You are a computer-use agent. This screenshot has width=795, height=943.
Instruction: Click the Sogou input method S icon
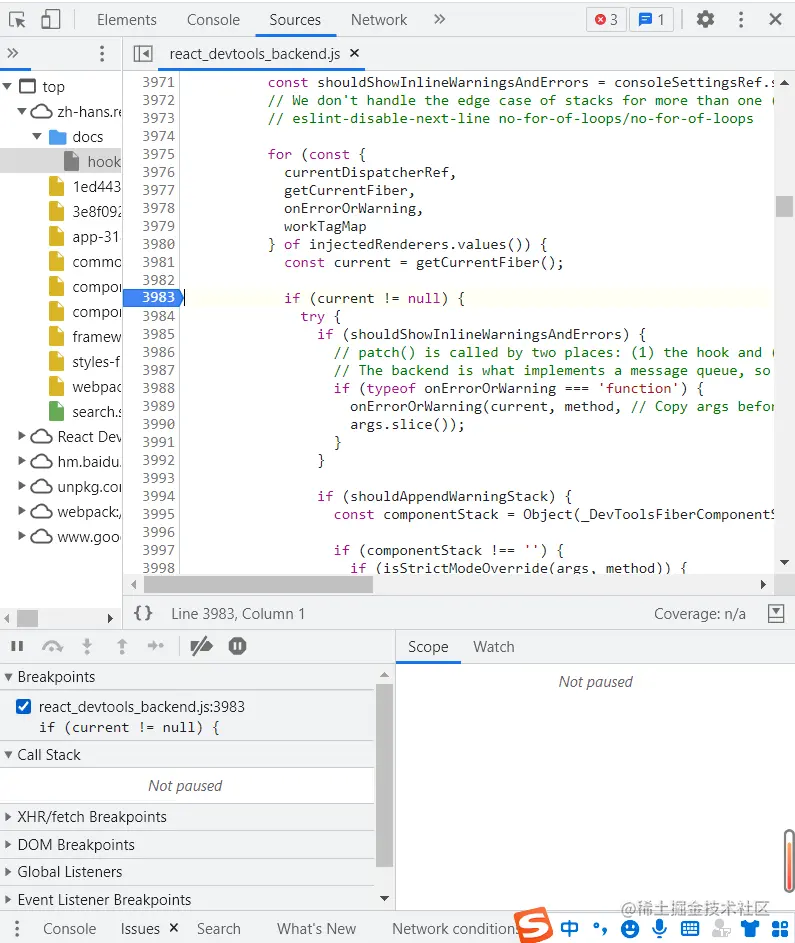pos(534,925)
